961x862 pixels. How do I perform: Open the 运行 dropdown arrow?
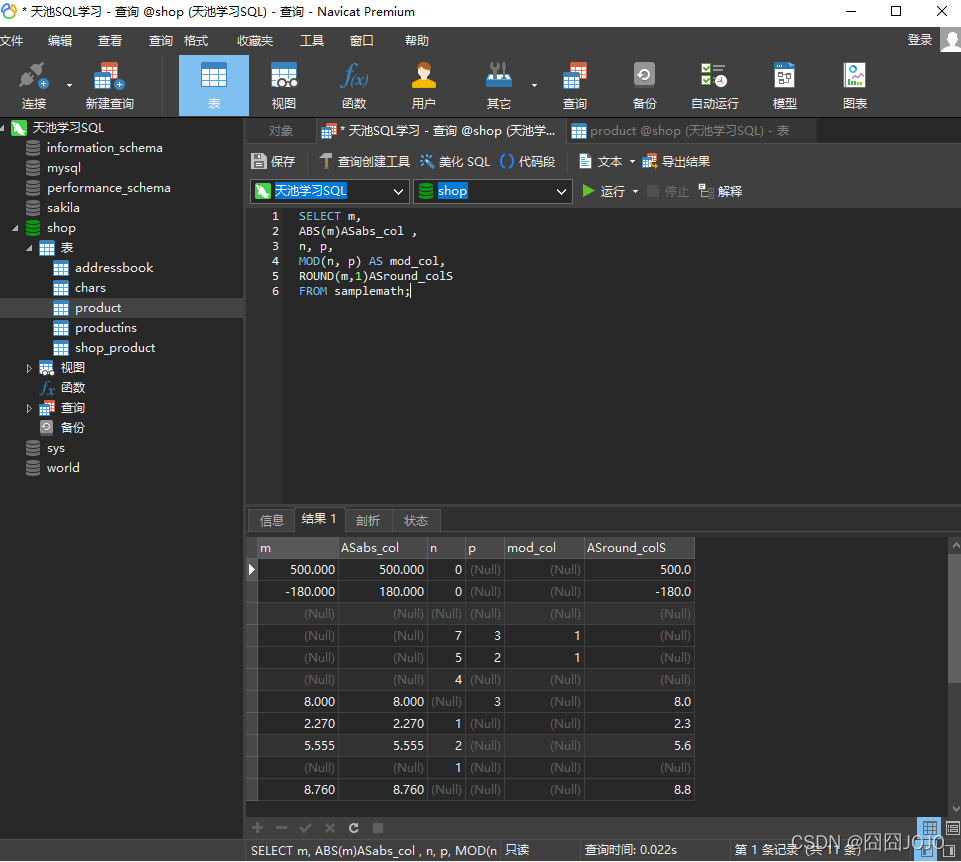click(635, 192)
